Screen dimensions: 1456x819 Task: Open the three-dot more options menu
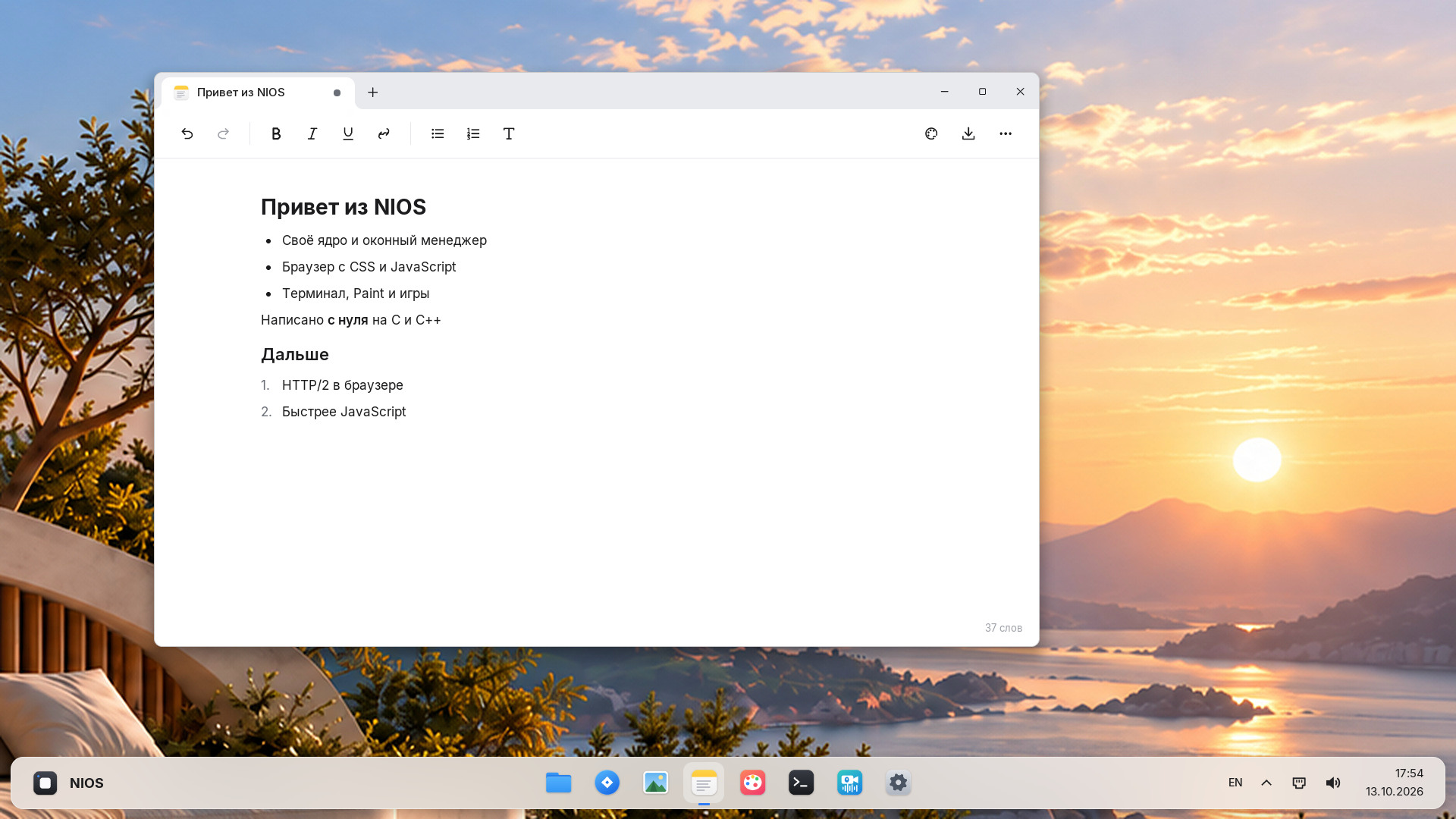click(x=1006, y=133)
